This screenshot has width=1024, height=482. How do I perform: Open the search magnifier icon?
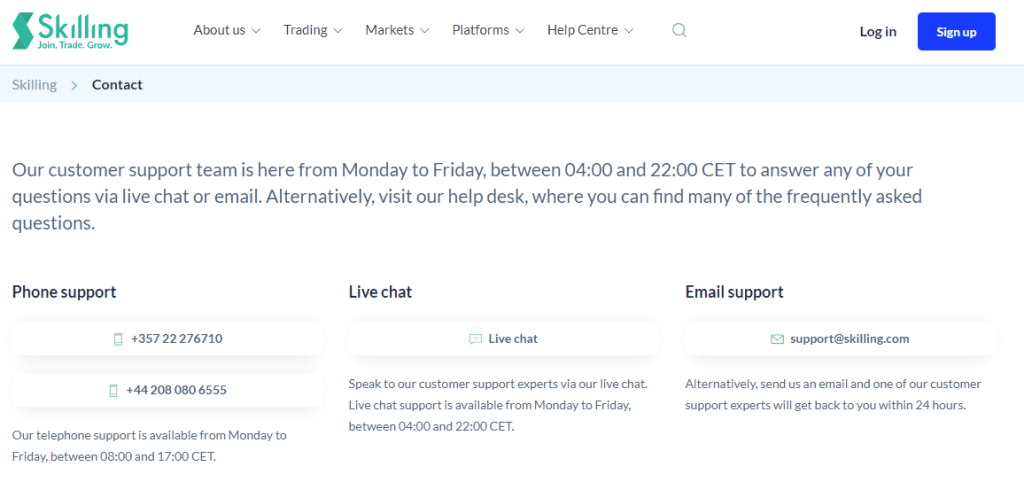[679, 30]
